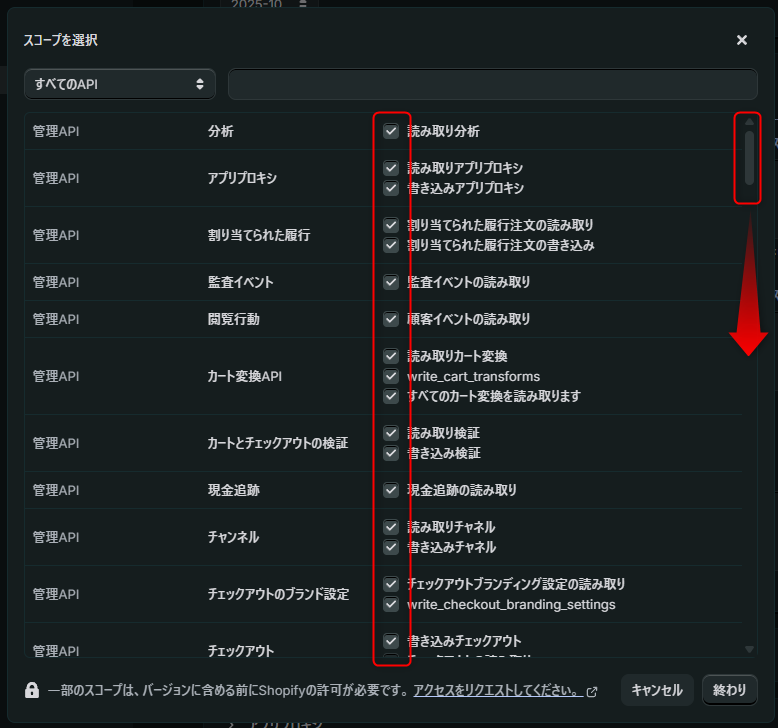Click the scroll up arrow of scope list
The height and width of the screenshot is (728, 778).
749,122
